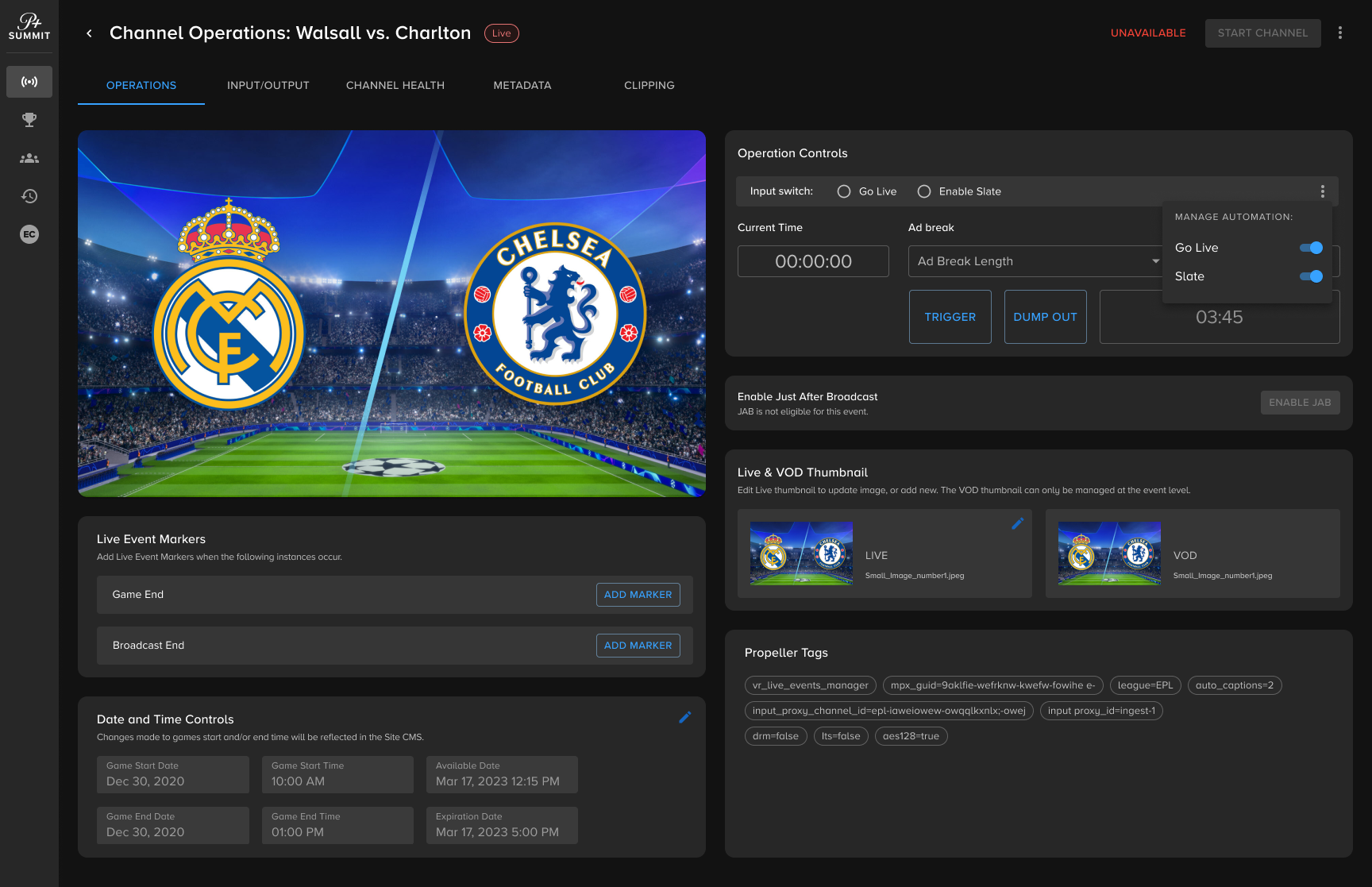Click the Expiration Date field
The height and width of the screenshot is (887, 1372).
[502, 825]
